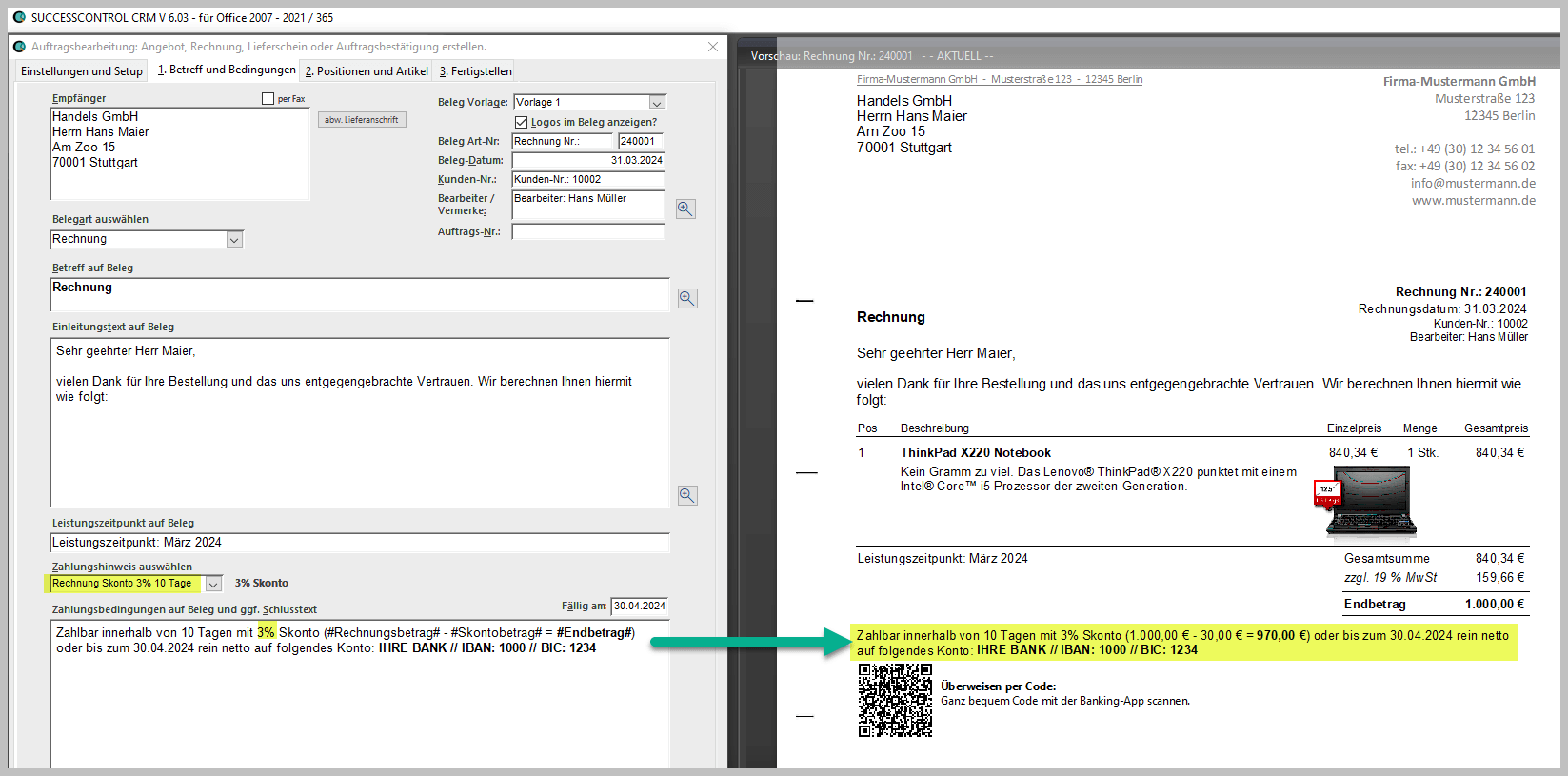Image resolution: width=1568 pixels, height=776 pixels.
Task: Open the Fertigstellen tab
Action: (476, 71)
